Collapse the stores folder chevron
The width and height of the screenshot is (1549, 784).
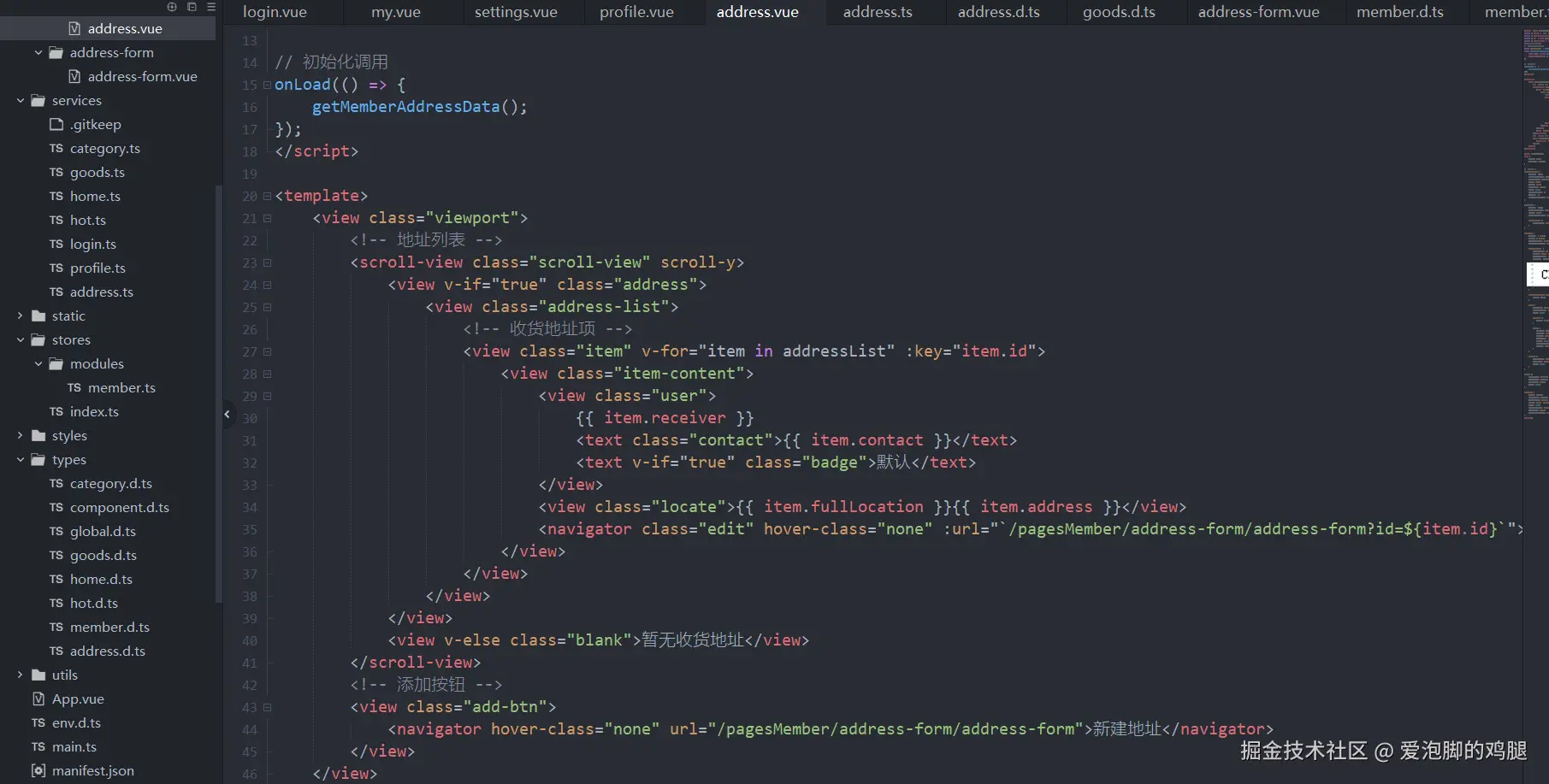[x=21, y=339]
